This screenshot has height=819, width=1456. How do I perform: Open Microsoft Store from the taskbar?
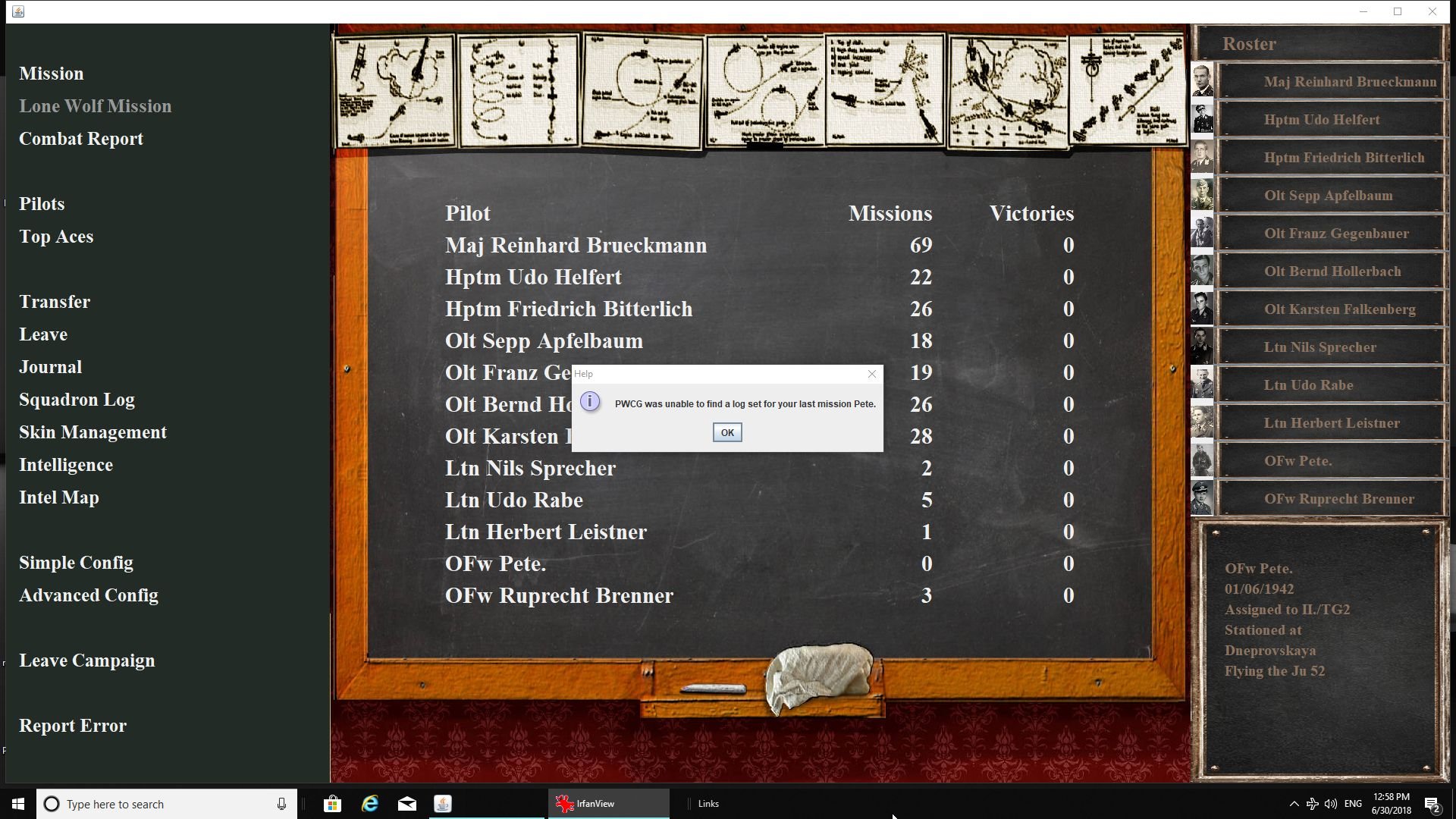click(x=332, y=804)
